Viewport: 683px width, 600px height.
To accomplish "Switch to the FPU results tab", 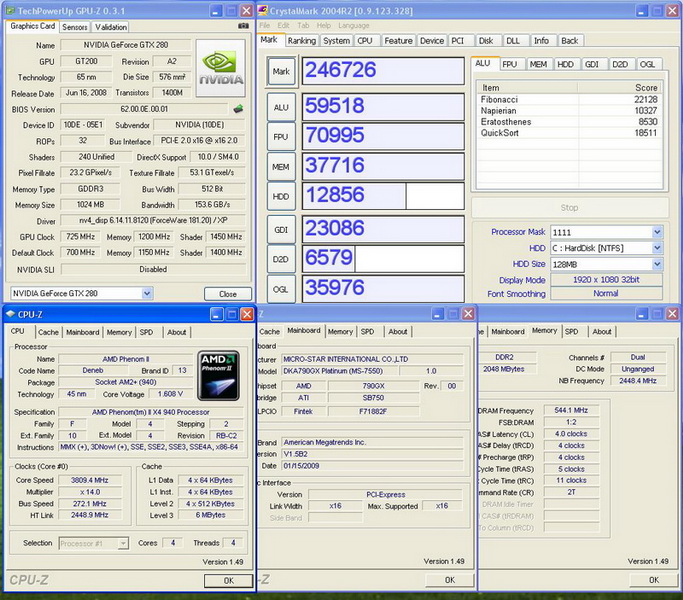I will tap(510, 64).
